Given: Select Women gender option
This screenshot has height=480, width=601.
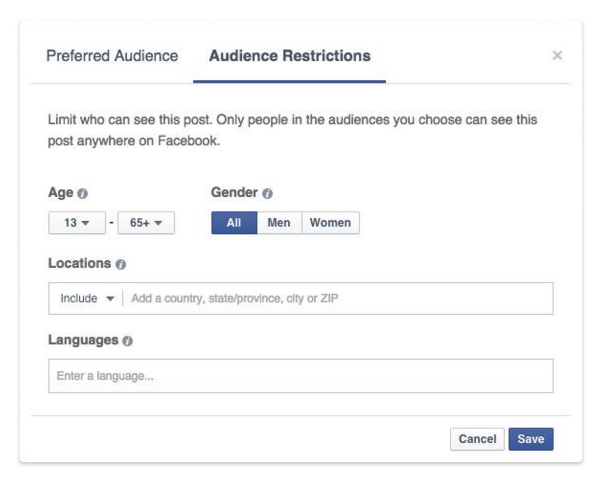Looking at the screenshot, I should point(330,223).
